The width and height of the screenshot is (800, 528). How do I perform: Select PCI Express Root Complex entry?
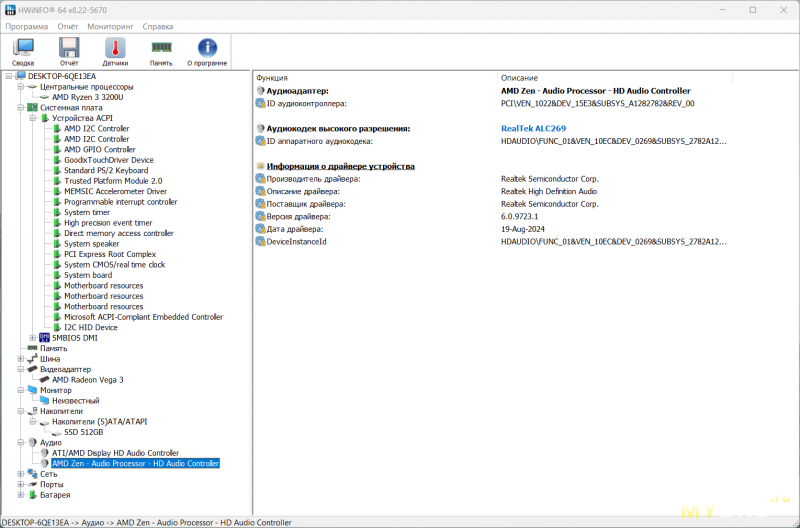click(x=110, y=254)
